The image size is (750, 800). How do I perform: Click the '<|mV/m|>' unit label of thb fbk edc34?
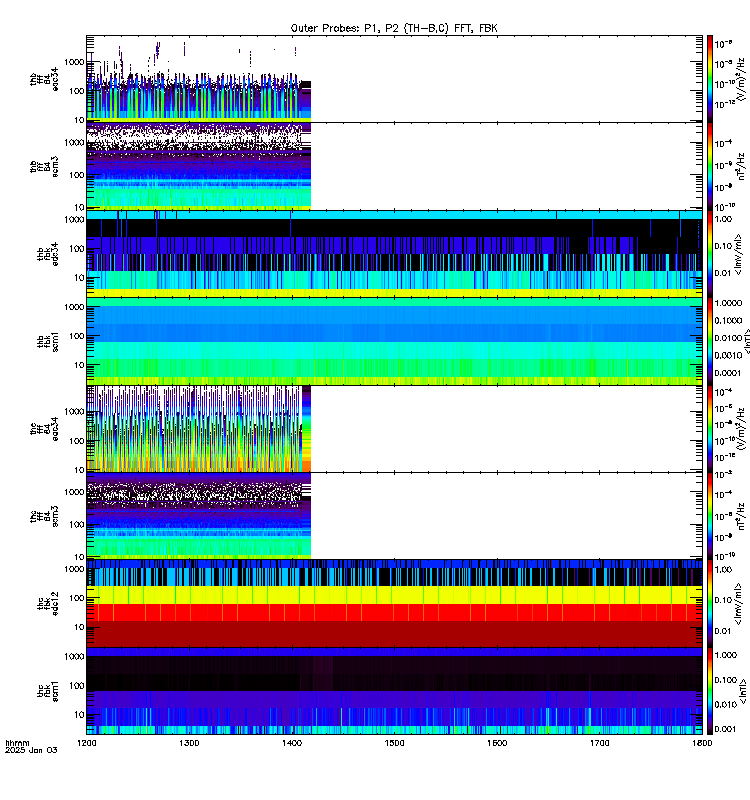739,254
